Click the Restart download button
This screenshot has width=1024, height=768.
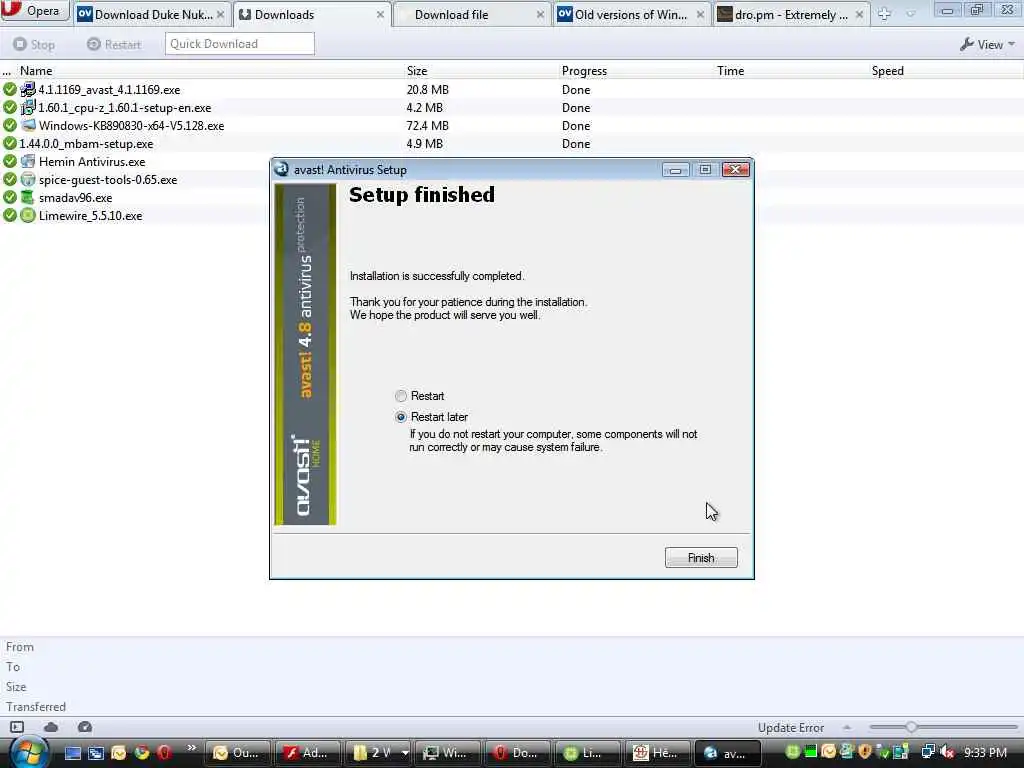click(x=114, y=44)
